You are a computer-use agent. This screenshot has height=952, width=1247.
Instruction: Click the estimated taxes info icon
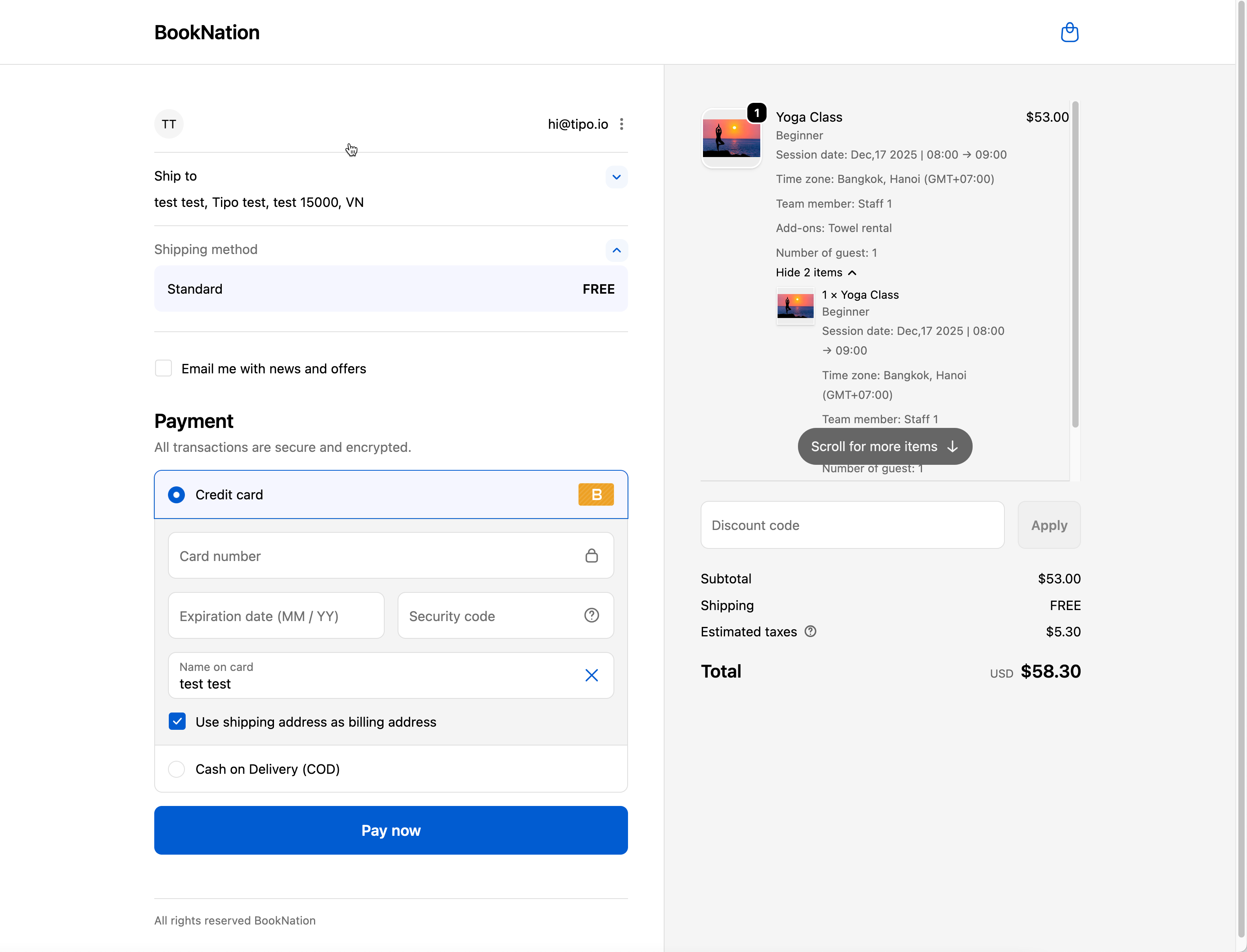[x=810, y=631]
